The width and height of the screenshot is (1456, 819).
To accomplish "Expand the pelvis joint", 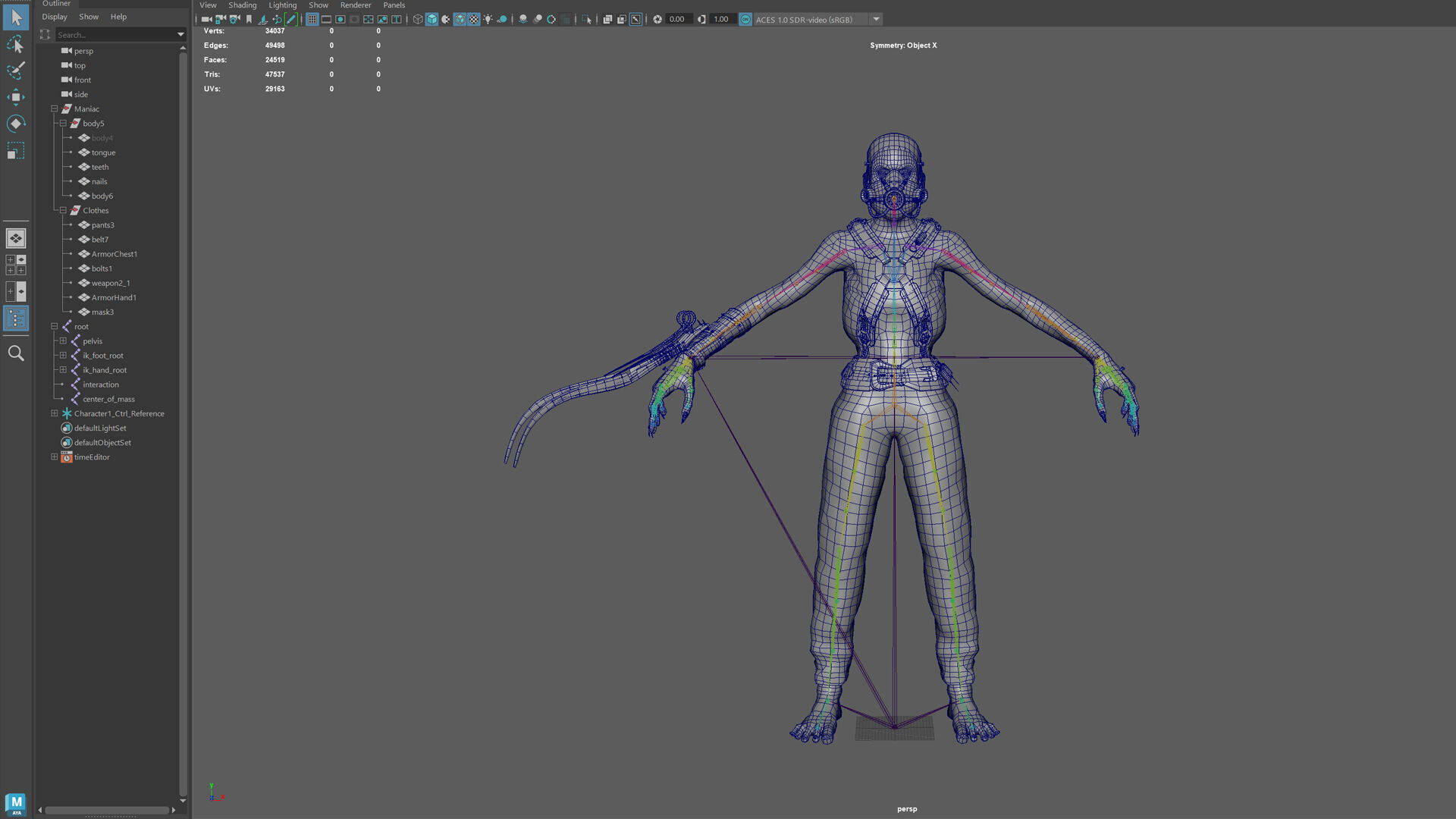I will 63,340.
